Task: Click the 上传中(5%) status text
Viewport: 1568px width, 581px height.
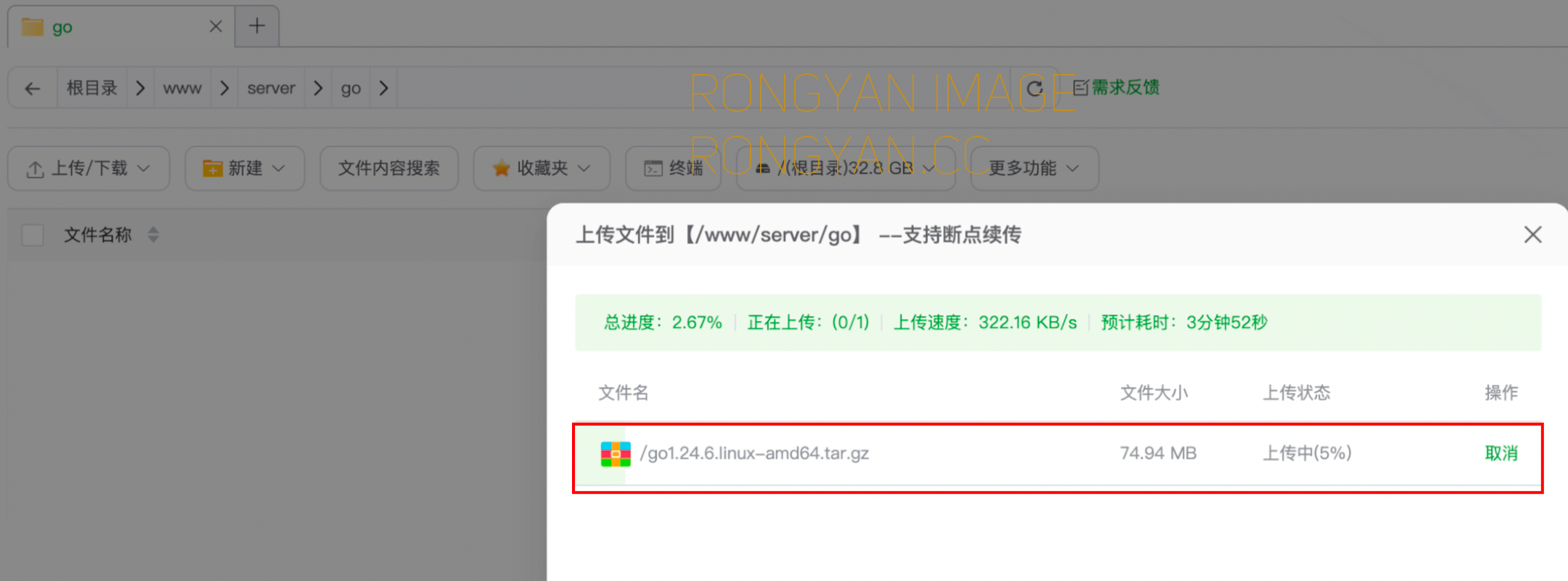Action: coord(1307,453)
